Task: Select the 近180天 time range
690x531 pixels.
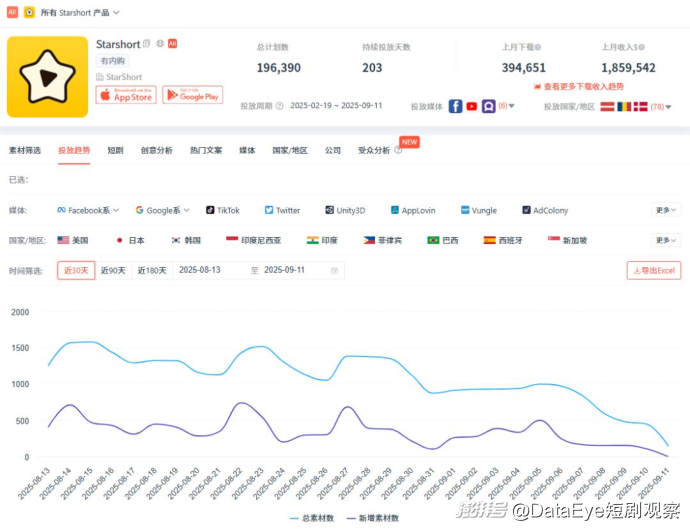Action: coord(152,271)
